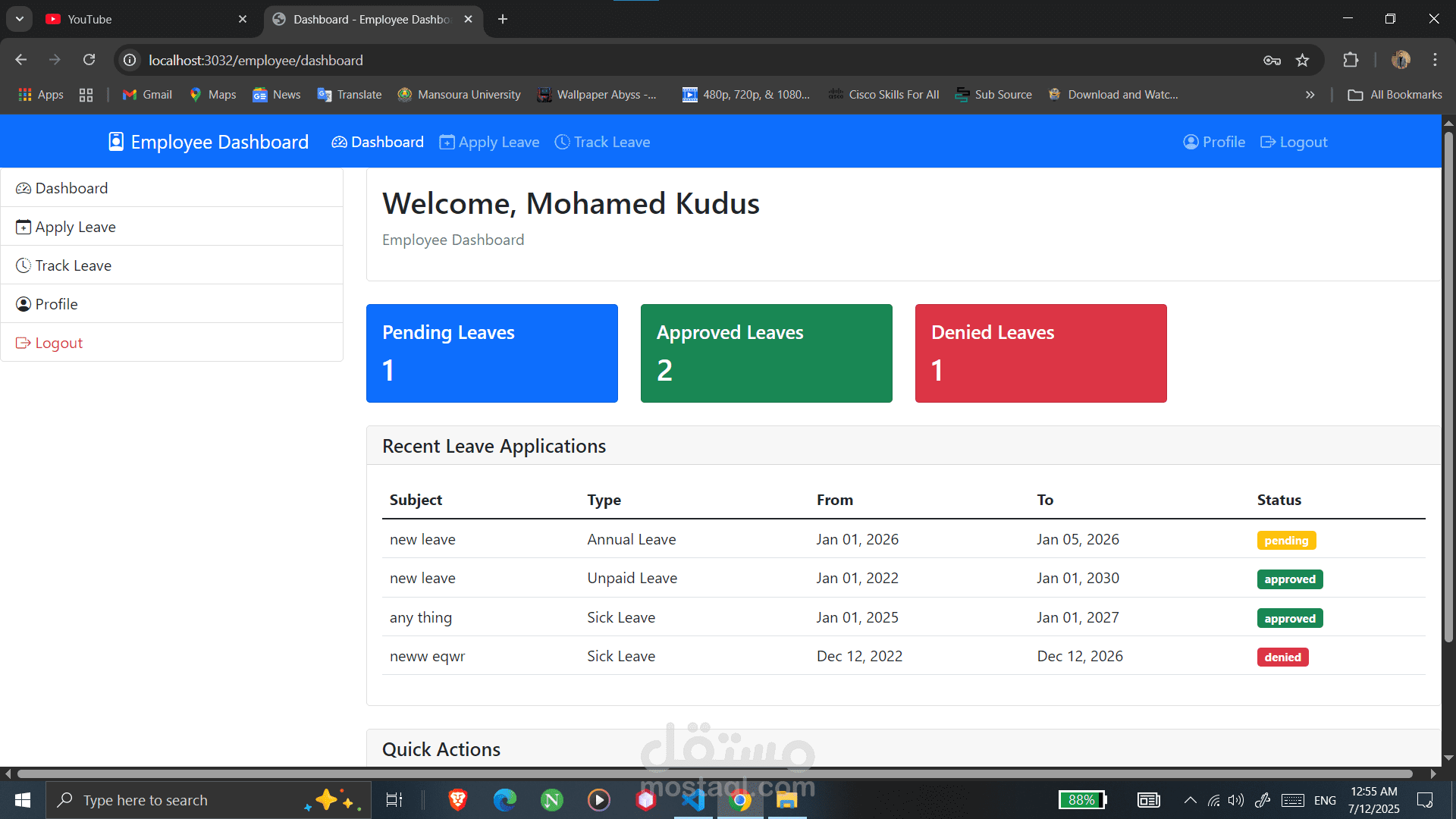The width and height of the screenshot is (1456, 819).
Task: Open a new browser tab
Action: (x=503, y=19)
